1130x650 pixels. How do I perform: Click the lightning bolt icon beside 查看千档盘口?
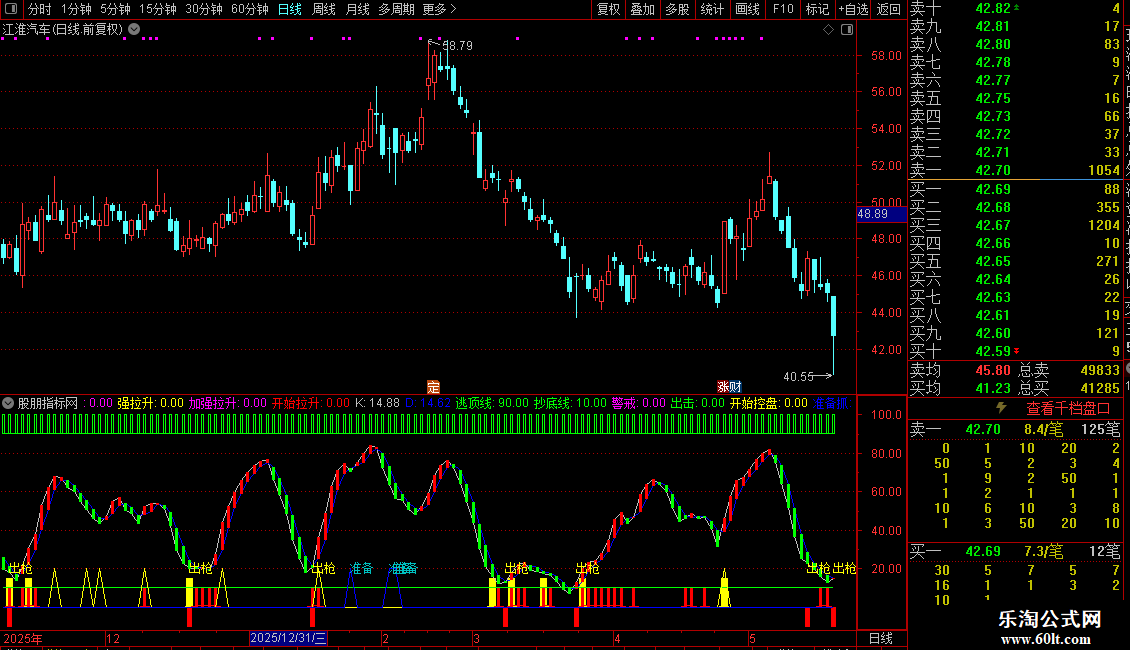[1001, 408]
